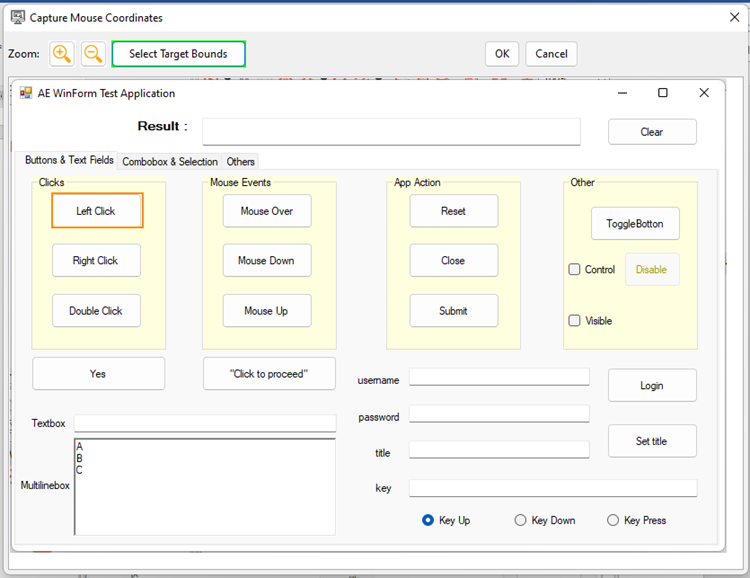This screenshot has width=750, height=578.
Task: Enable the Control checkbox
Action: coord(575,269)
